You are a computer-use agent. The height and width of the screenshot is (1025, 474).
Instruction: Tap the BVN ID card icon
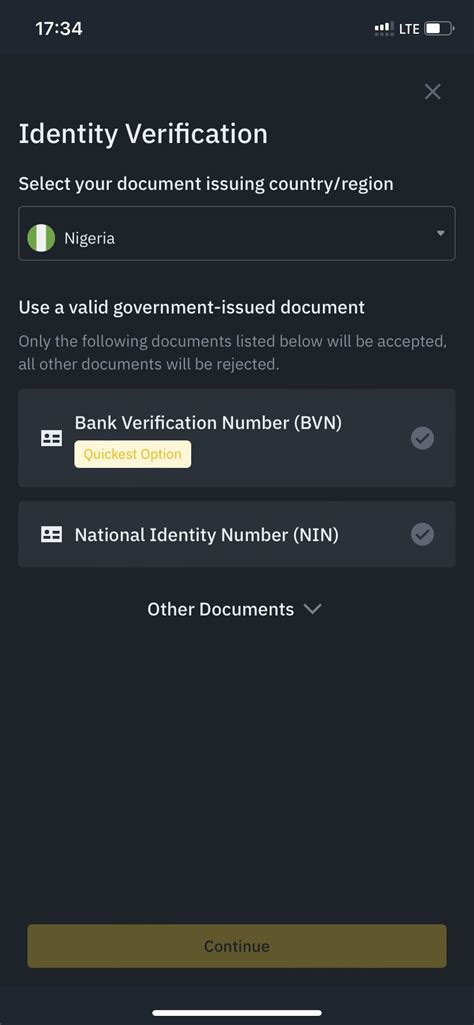tap(52, 438)
